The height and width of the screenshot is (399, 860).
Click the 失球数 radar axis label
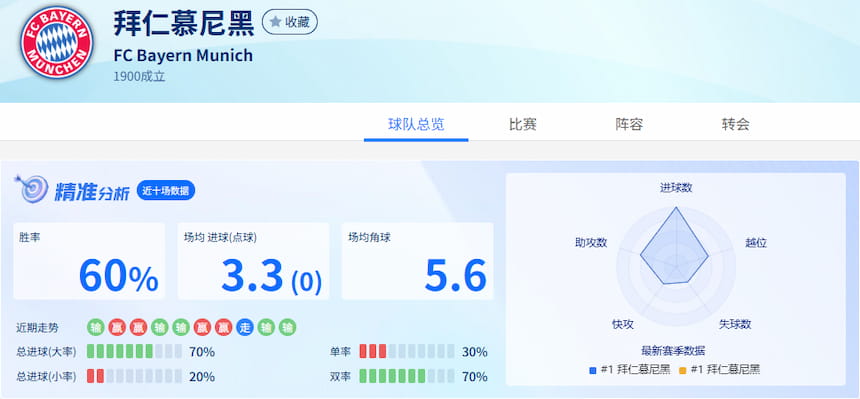(735, 324)
